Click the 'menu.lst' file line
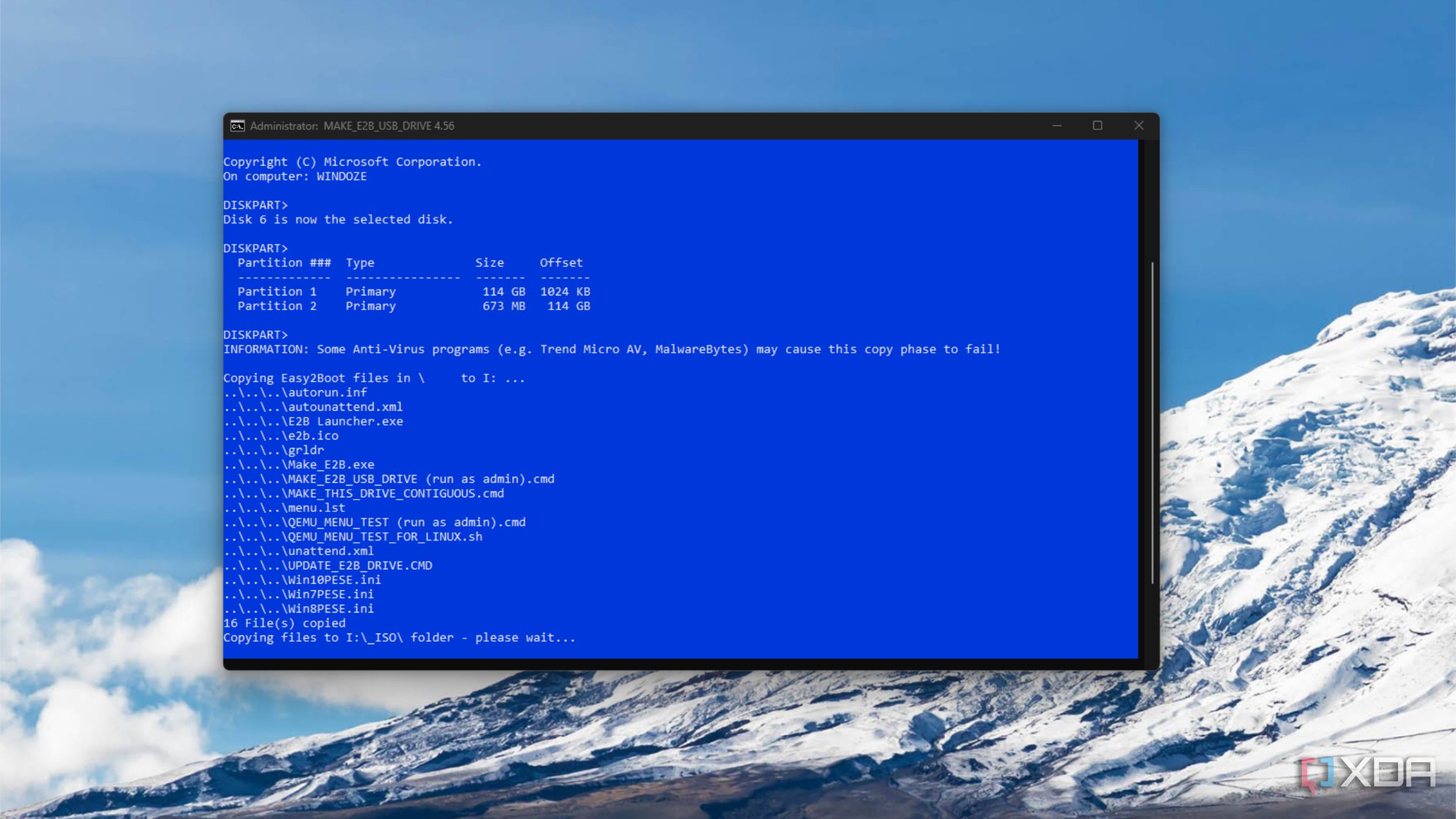This screenshot has width=1456, height=819. [284, 508]
